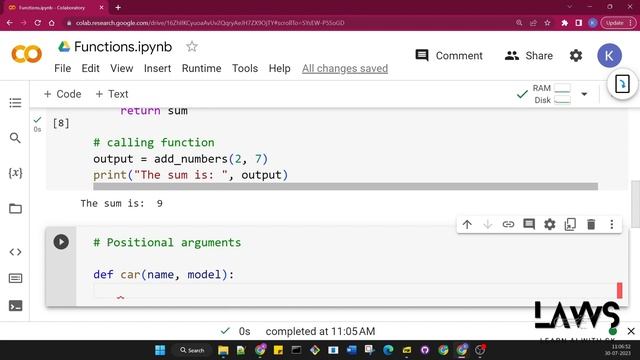Run the Positional arguments cell
This screenshot has height=360, width=640.
(61, 242)
